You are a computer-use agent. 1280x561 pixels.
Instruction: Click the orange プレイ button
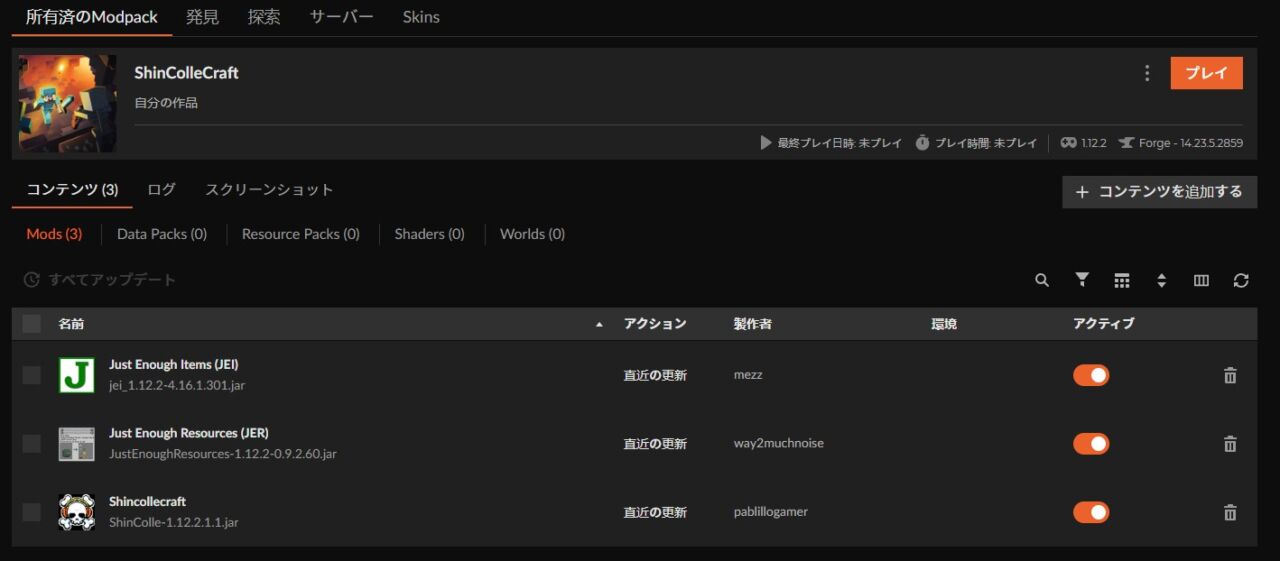(x=1207, y=73)
